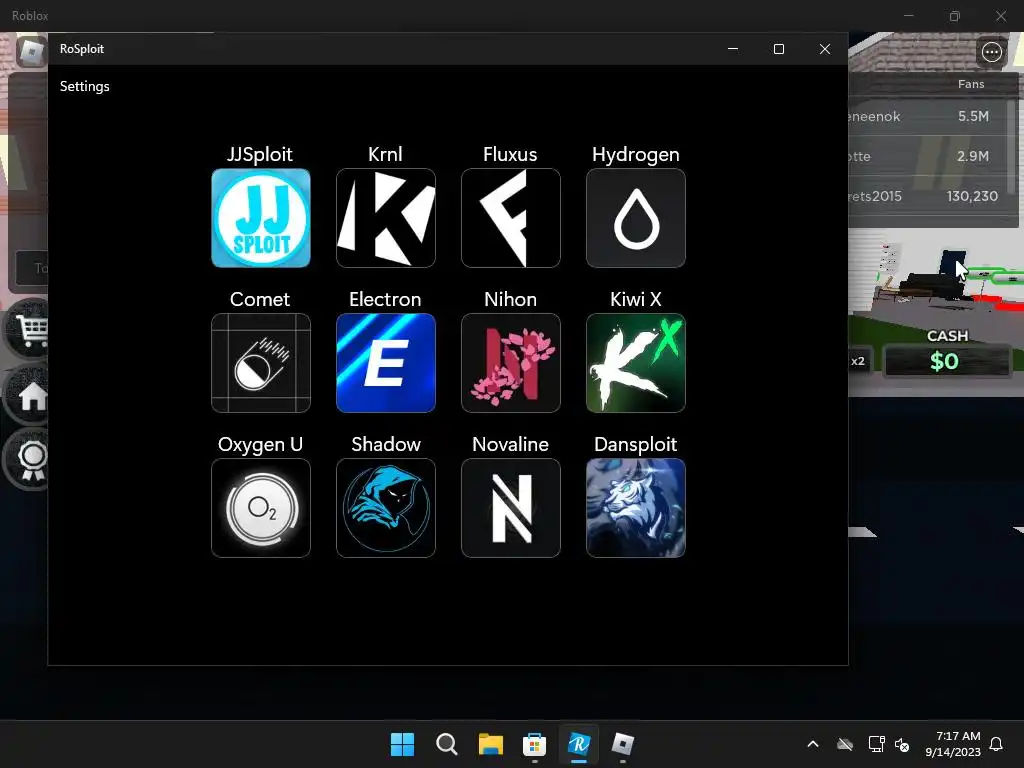Open the Settings menu in RoSploit
1024x768 pixels.
tap(85, 86)
